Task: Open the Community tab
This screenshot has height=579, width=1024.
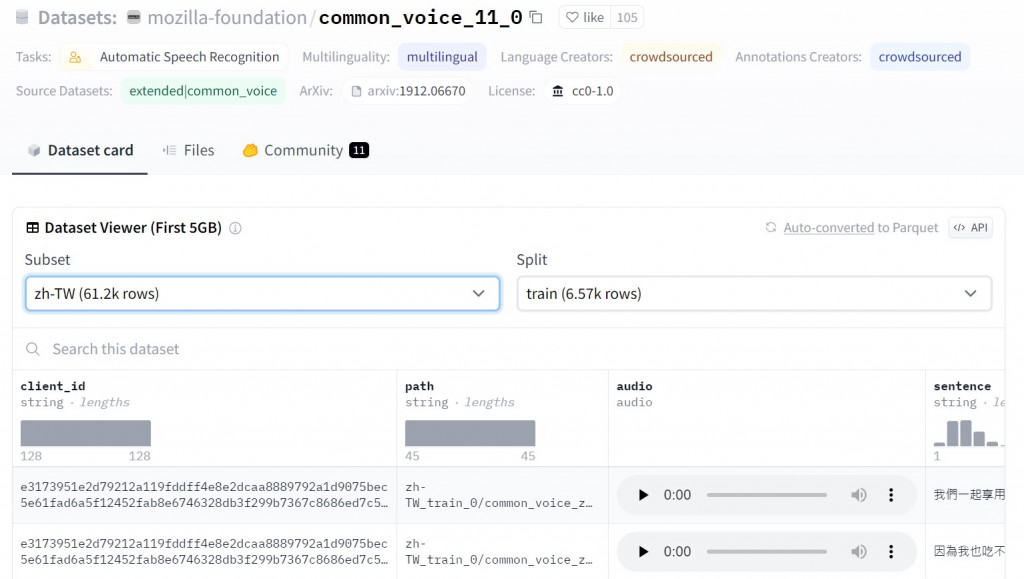Action: tap(306, 150)
